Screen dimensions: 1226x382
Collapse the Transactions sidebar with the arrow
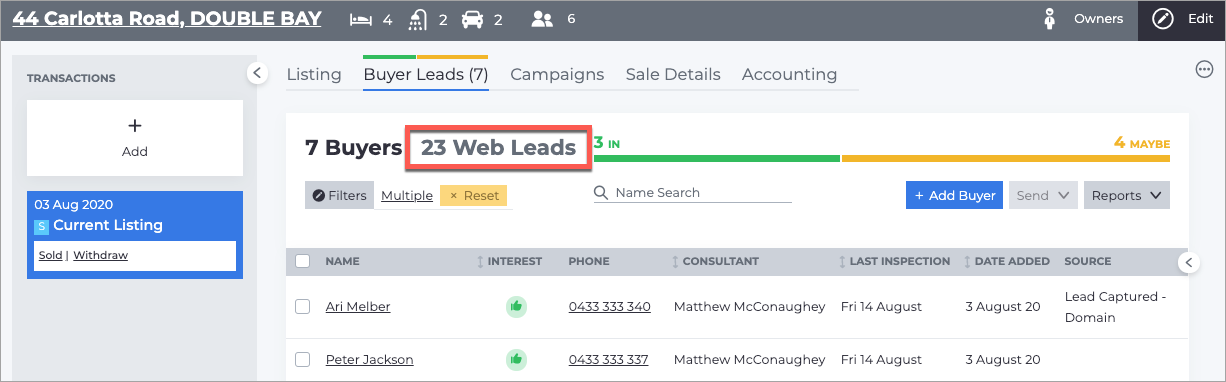coord(257,73)
